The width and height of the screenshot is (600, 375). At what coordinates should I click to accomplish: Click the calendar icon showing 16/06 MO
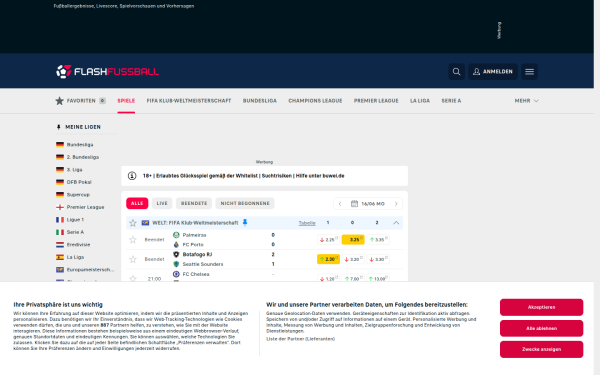point(354,204)
